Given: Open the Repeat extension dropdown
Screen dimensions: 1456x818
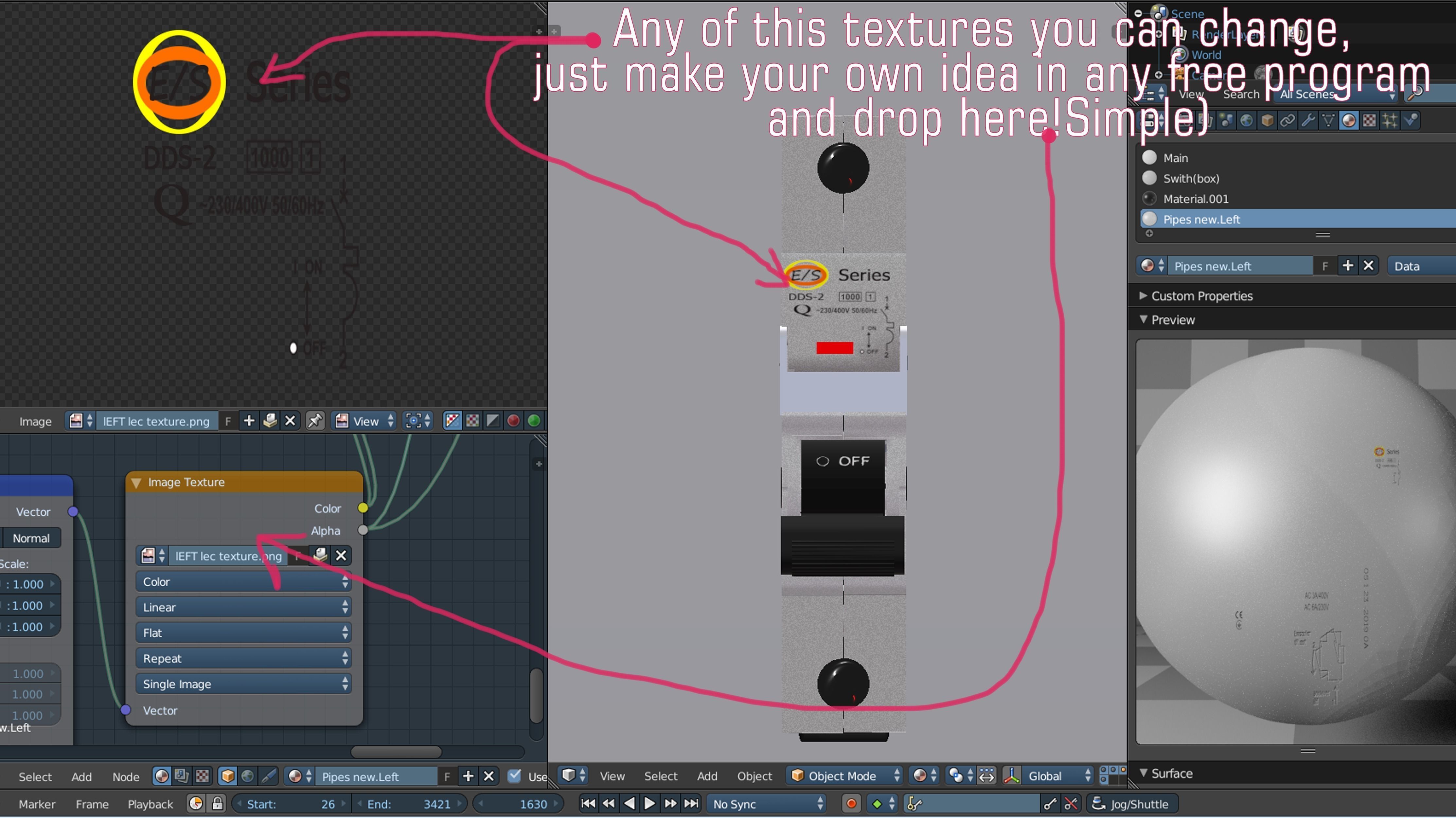Looking at the screenshot, I should click(244, 658).
